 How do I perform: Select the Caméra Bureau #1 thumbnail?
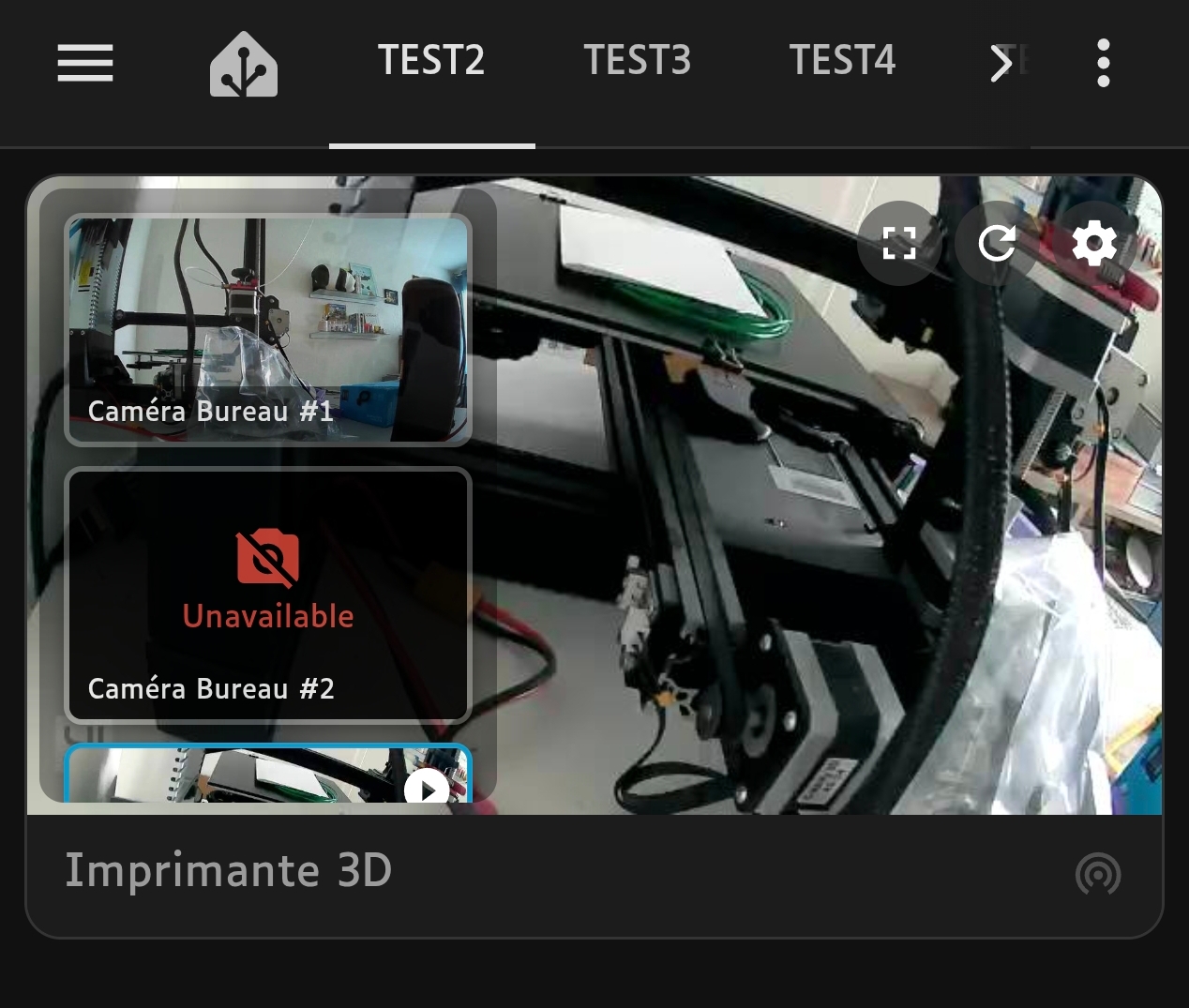(268, 330)
